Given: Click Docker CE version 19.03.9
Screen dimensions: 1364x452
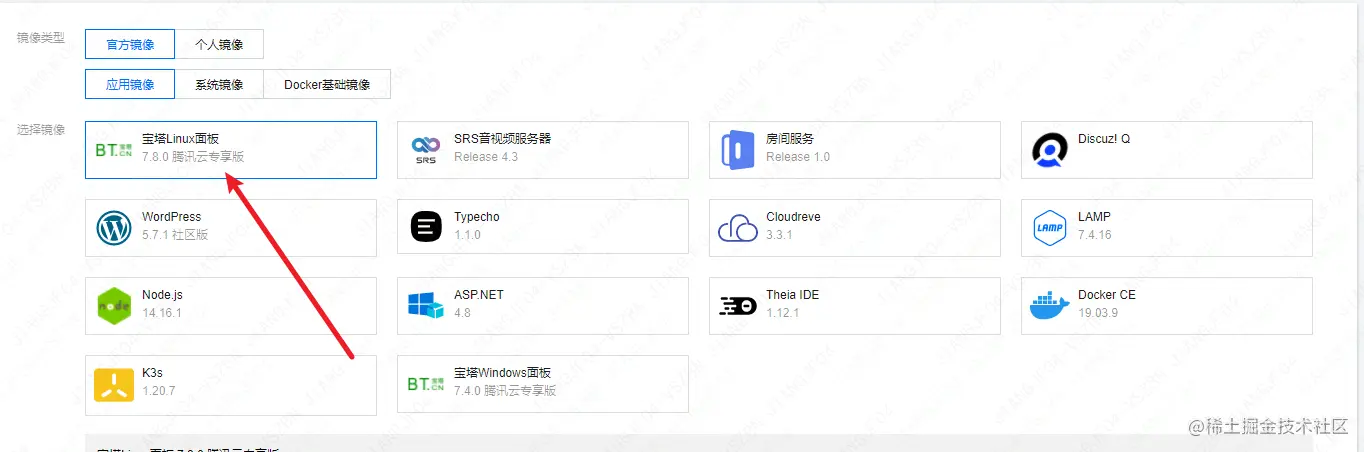Looking at the screenshot, I should click(1098, 313).
